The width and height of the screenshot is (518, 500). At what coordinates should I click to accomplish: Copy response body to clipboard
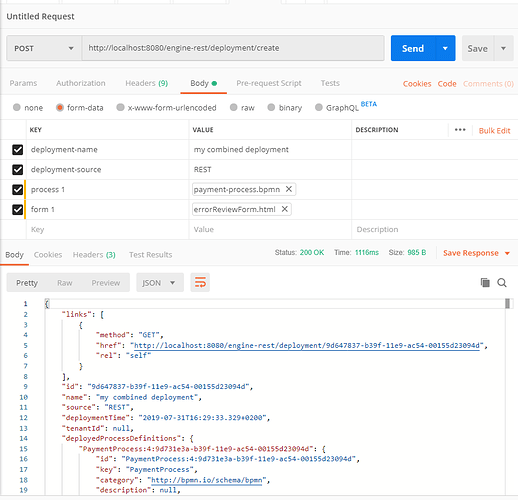coord(485,283)
